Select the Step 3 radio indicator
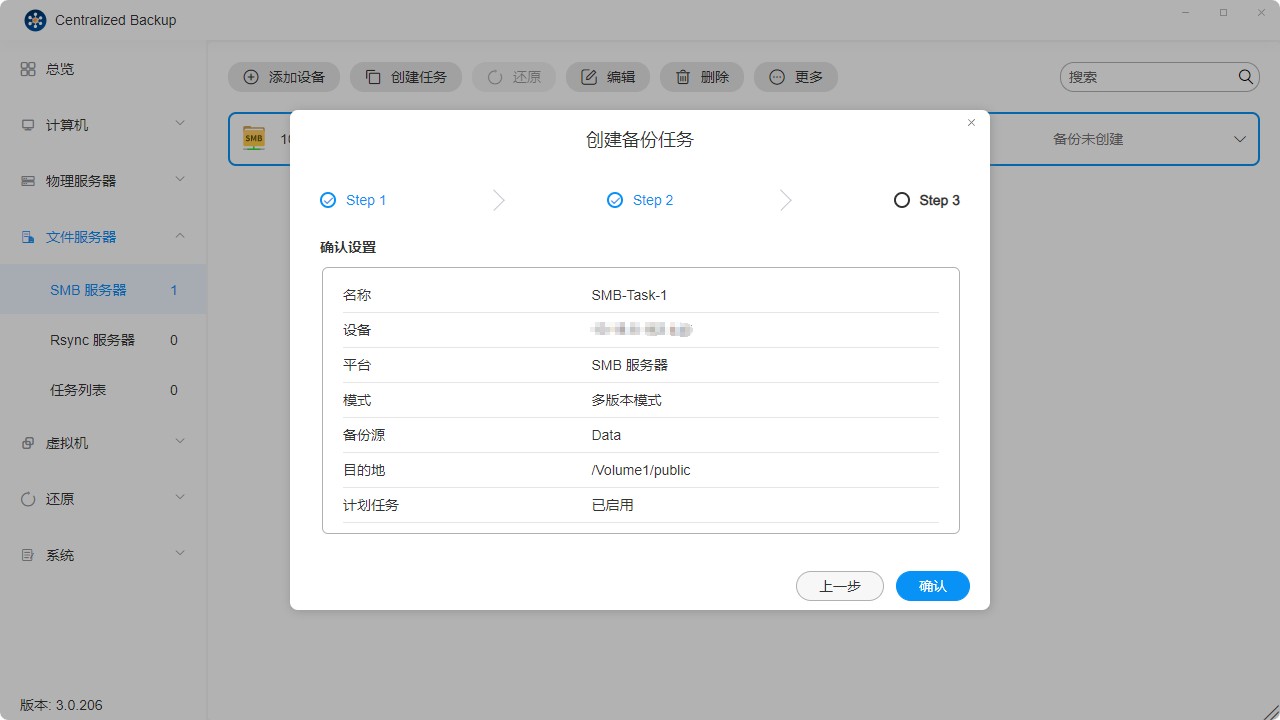This screenshot has width=1280, height=720. click(x=902, y=200)
